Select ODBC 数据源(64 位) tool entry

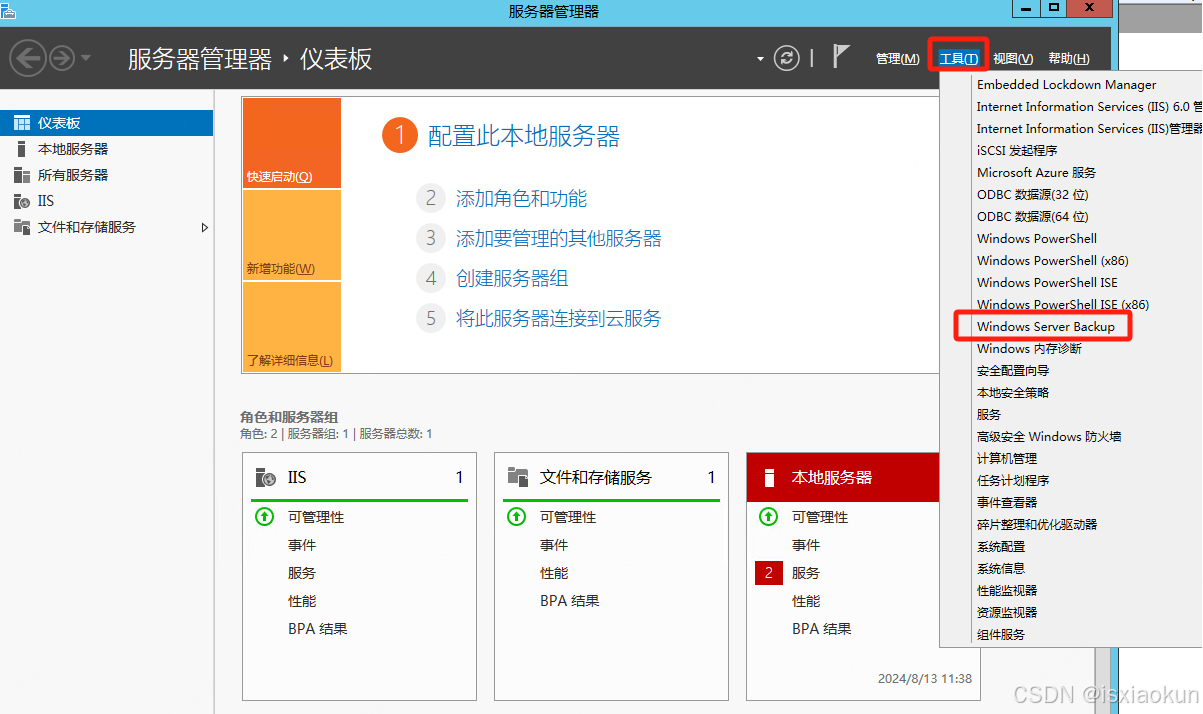tap(1032, 216)
